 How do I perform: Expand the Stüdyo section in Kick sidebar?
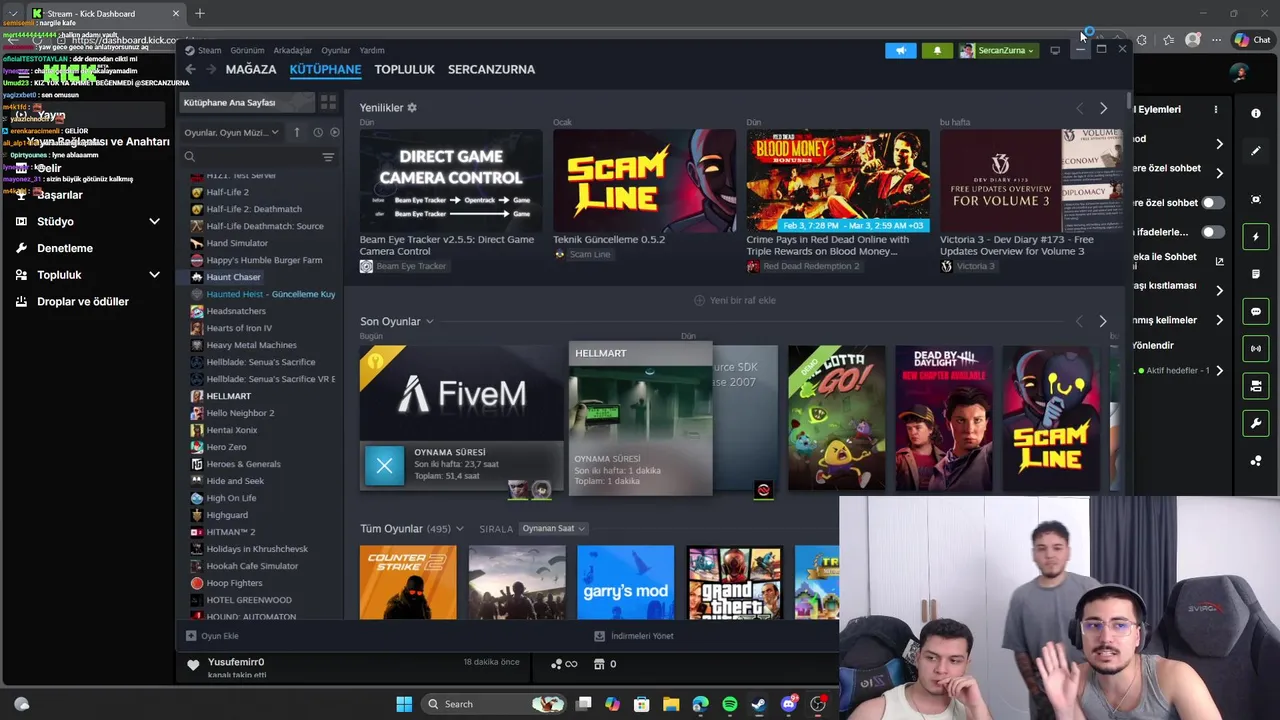click(154, 221)
